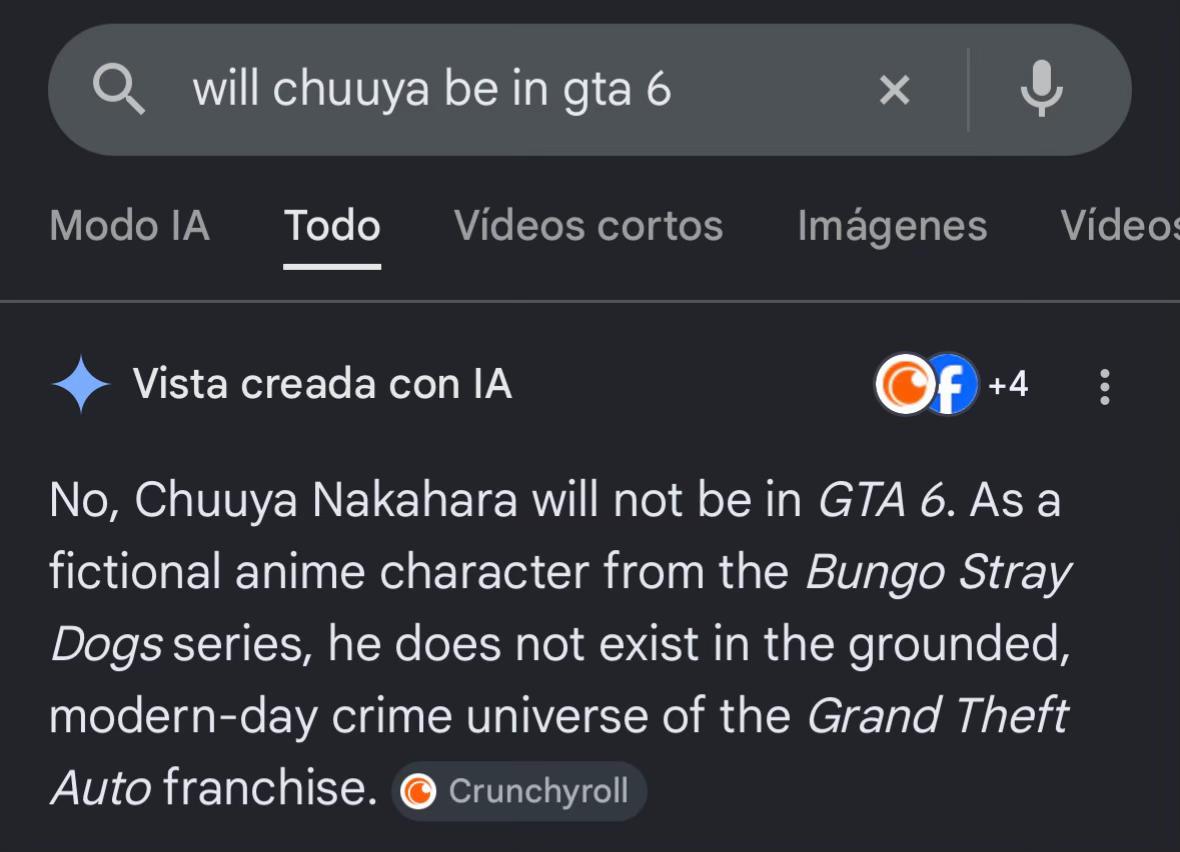This screenshot has height=852, width=1180.
Task: Follow the Crunchyroll citation chip
Action: pyautogui.click(x=519, y=791)
